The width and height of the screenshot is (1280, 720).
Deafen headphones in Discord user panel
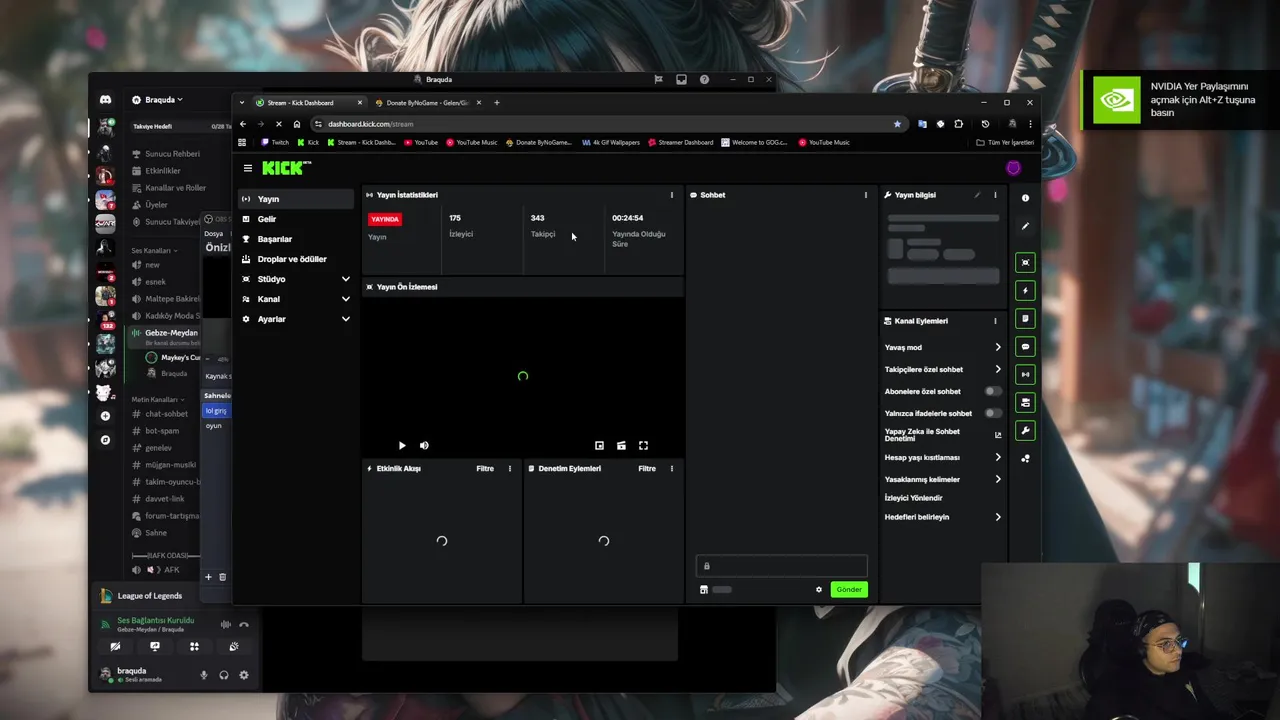pos(224,675)
